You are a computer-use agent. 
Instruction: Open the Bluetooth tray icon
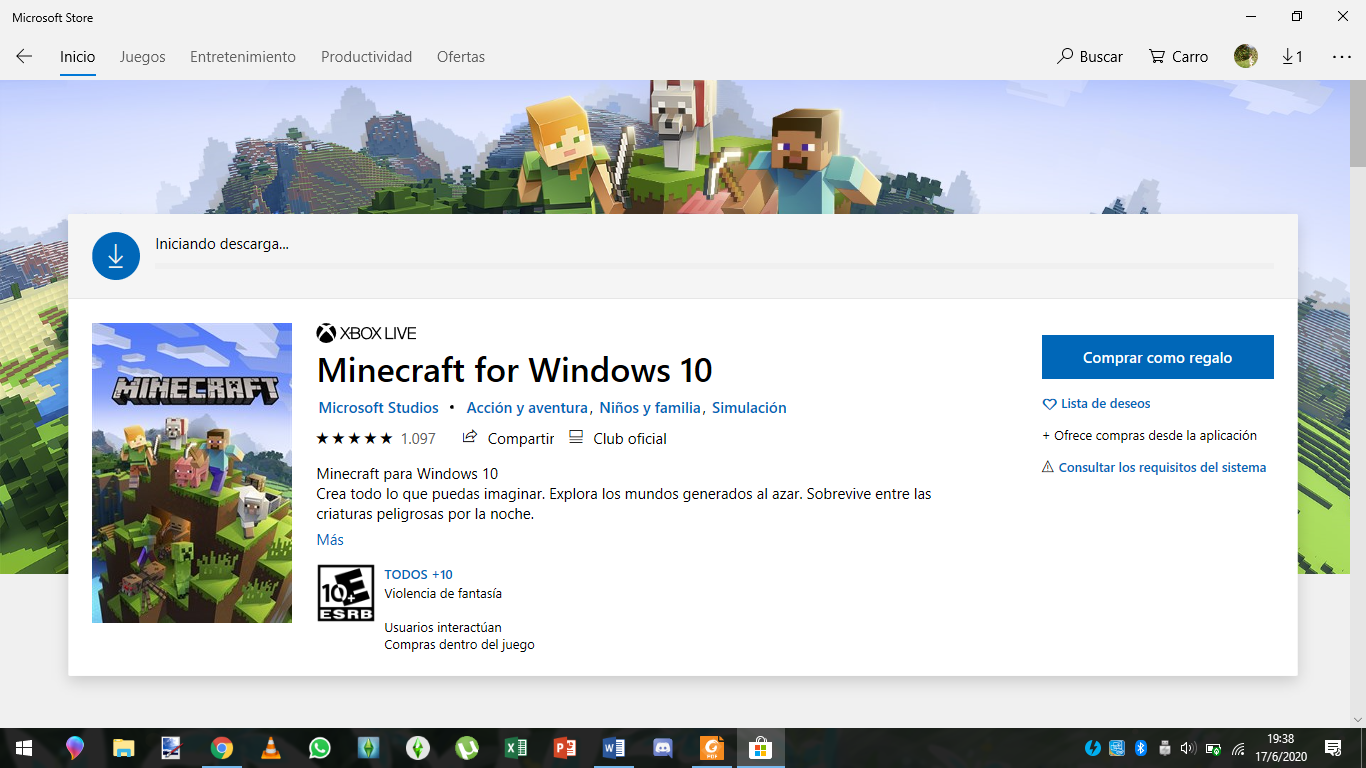click(x=1141, y=748)
